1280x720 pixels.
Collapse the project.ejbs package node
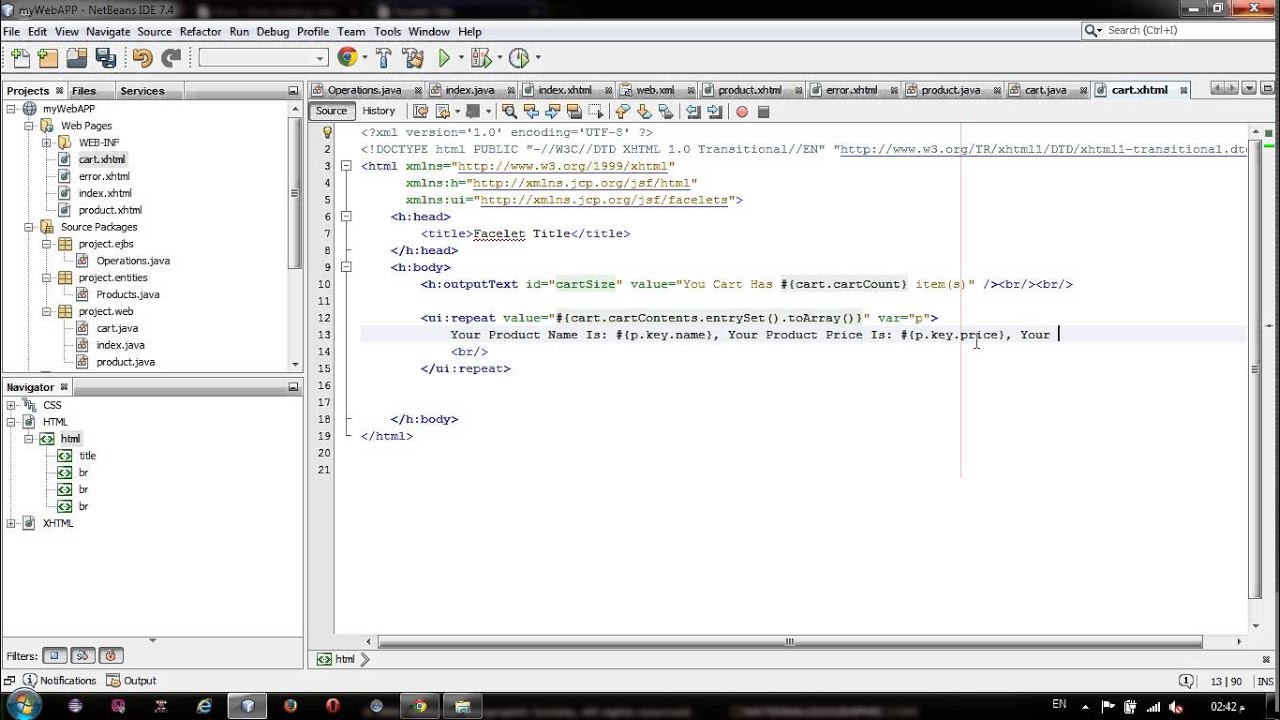coord(47,244)
